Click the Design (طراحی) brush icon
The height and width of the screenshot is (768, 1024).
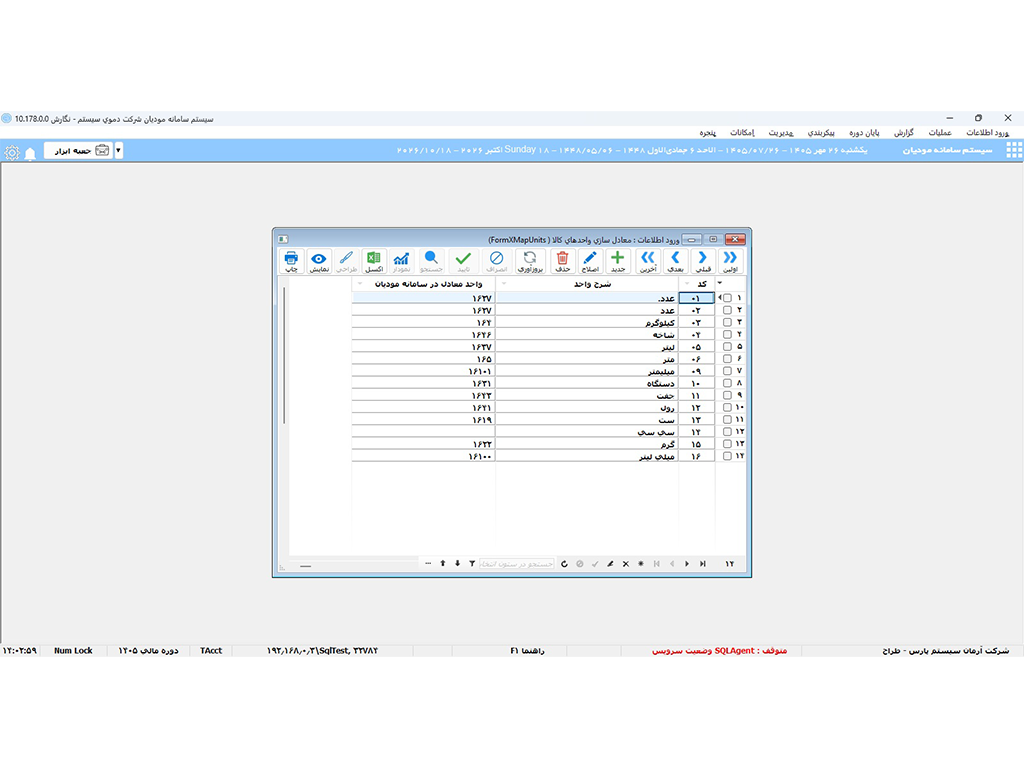point(346,261)
